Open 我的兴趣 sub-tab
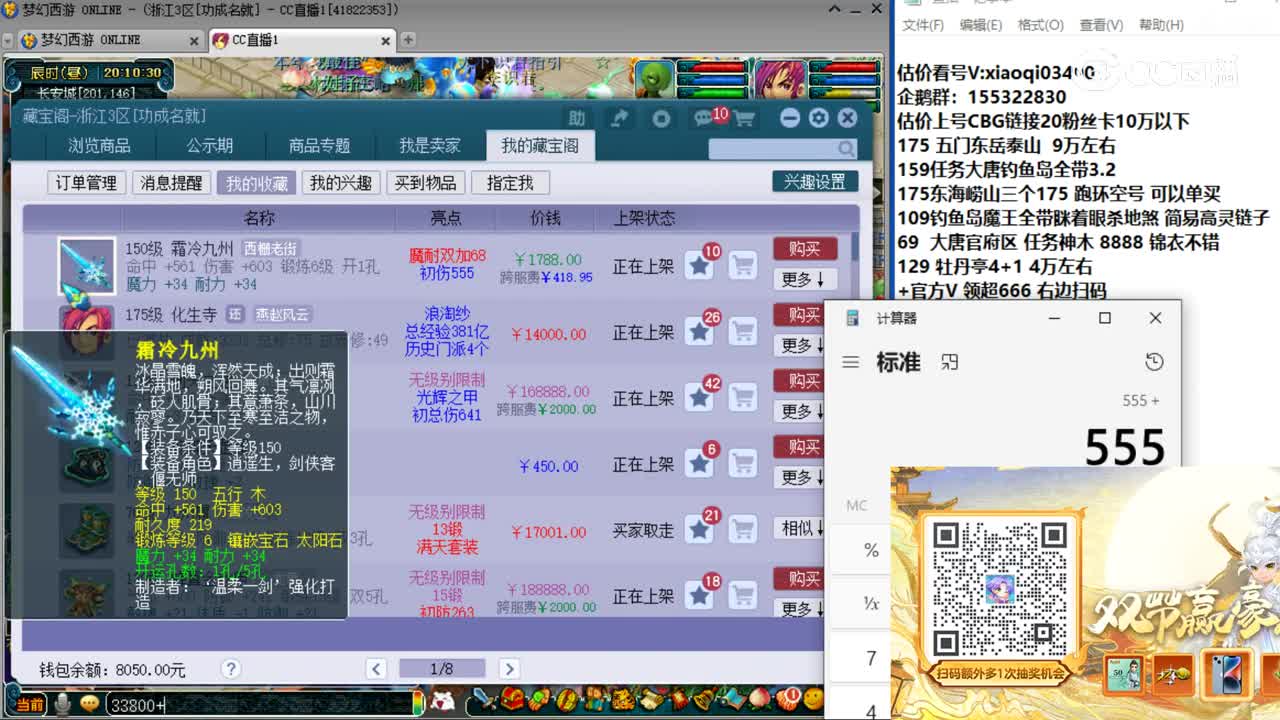This screenshot has width=1280, height=720. [341, 183]
